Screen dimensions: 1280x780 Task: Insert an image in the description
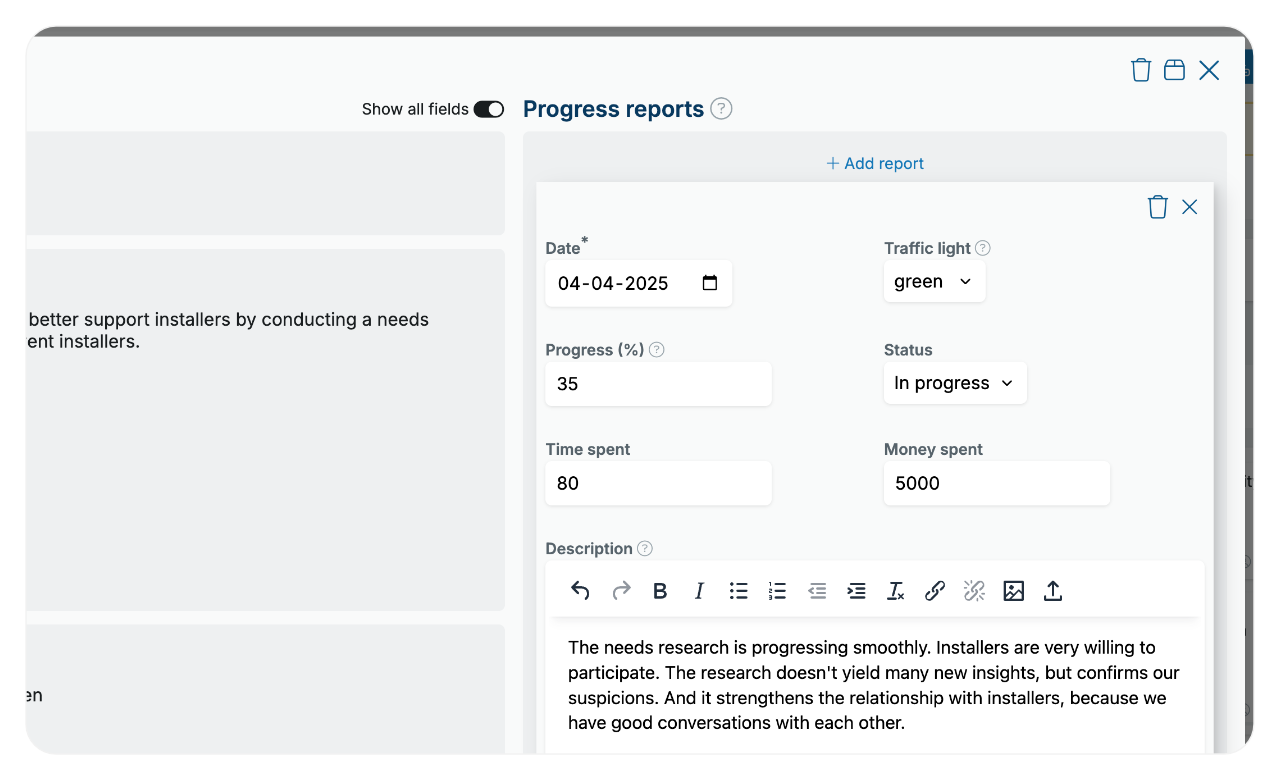(x=1014, y=591)
